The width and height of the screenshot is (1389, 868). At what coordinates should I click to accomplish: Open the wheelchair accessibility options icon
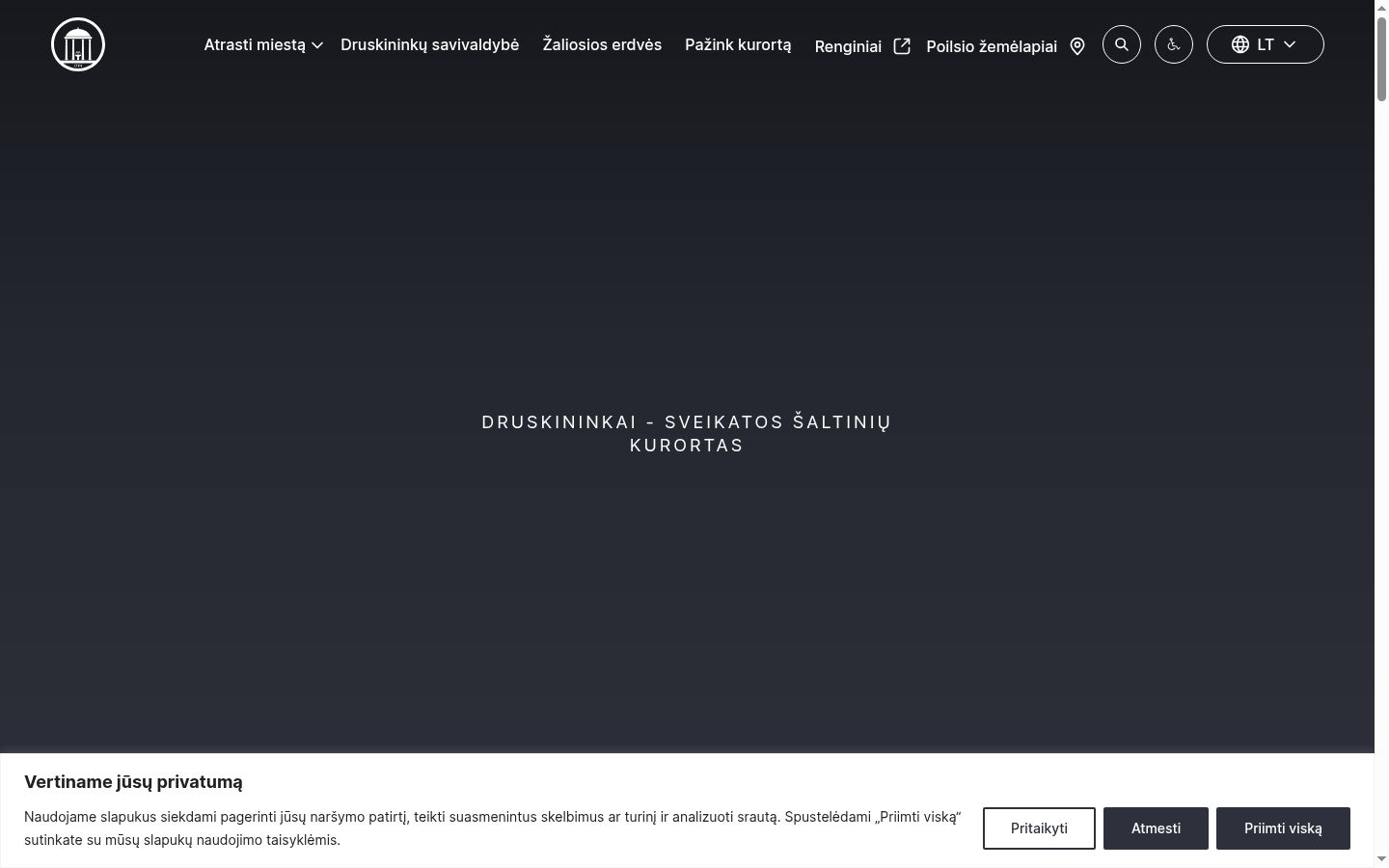tap(1174, 44)
